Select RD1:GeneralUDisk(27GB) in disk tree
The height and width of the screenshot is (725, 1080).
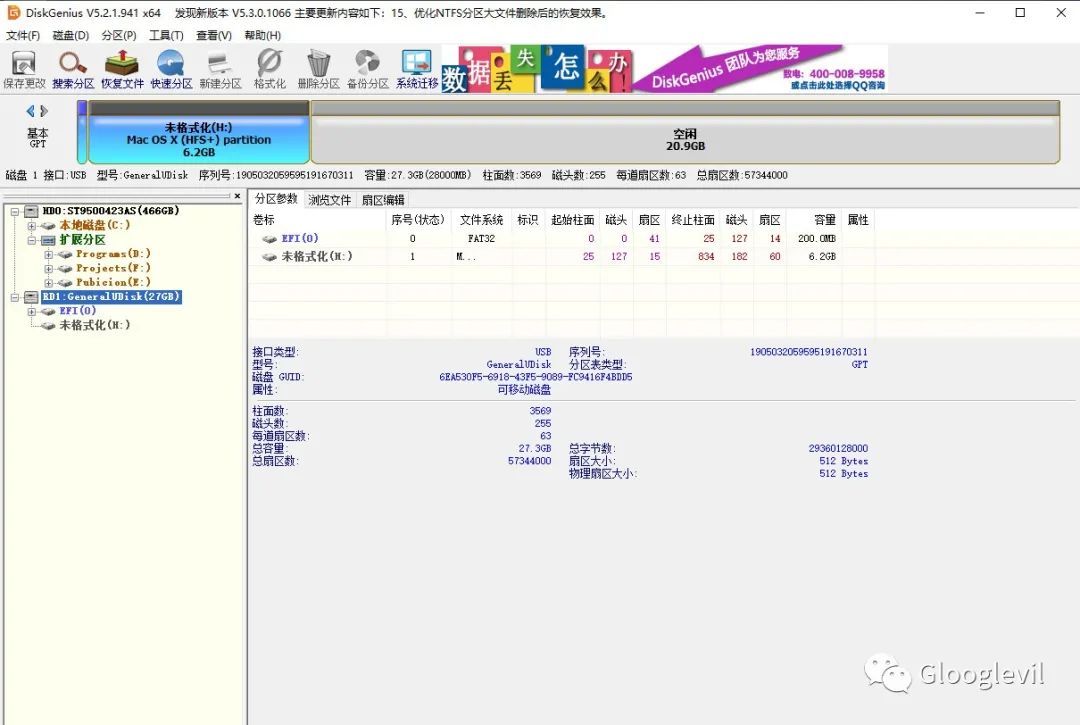[111, 297]
